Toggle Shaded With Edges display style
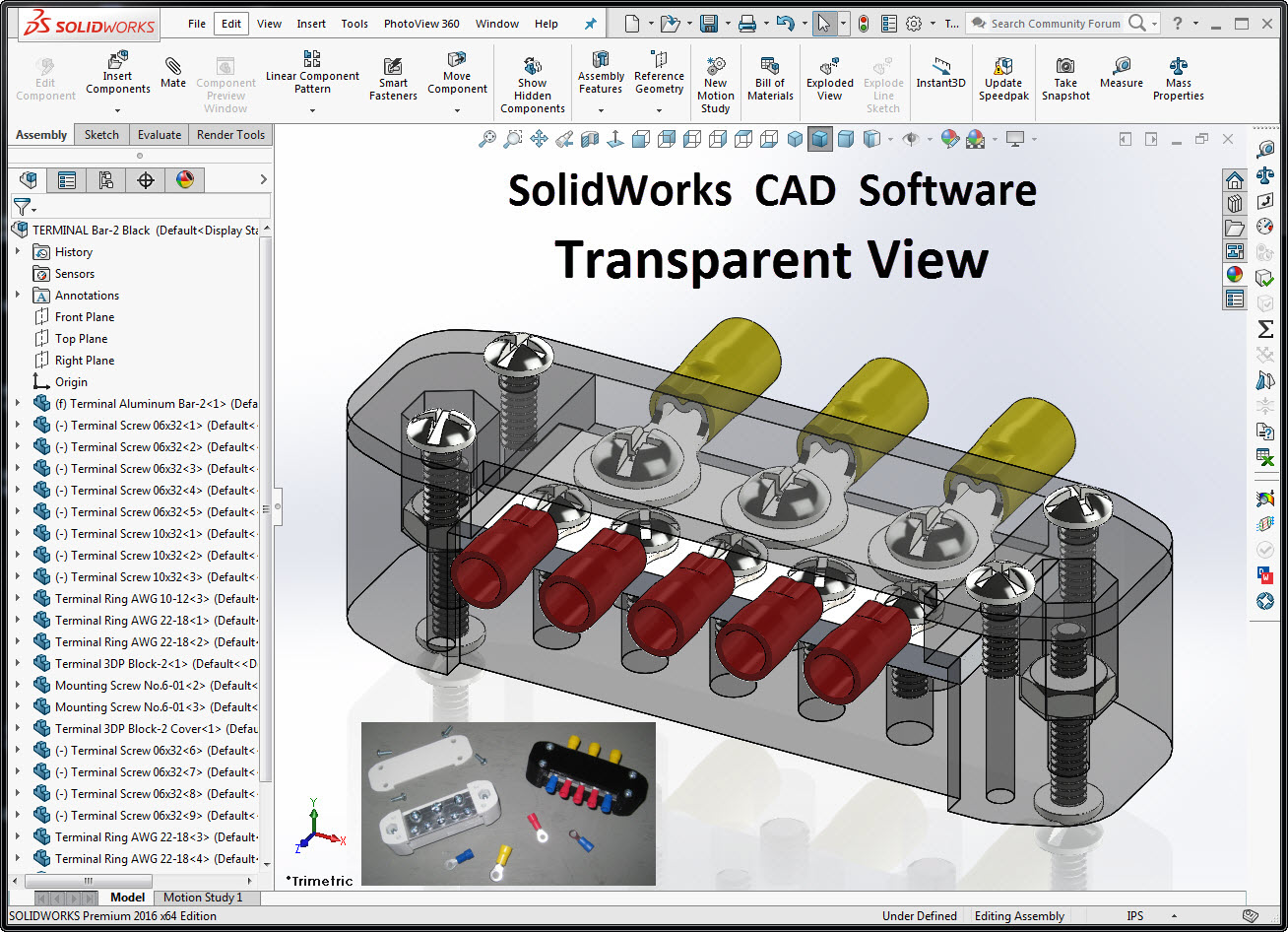The height and width of the screenshot is (932, 1288). [x=820, y=139]
